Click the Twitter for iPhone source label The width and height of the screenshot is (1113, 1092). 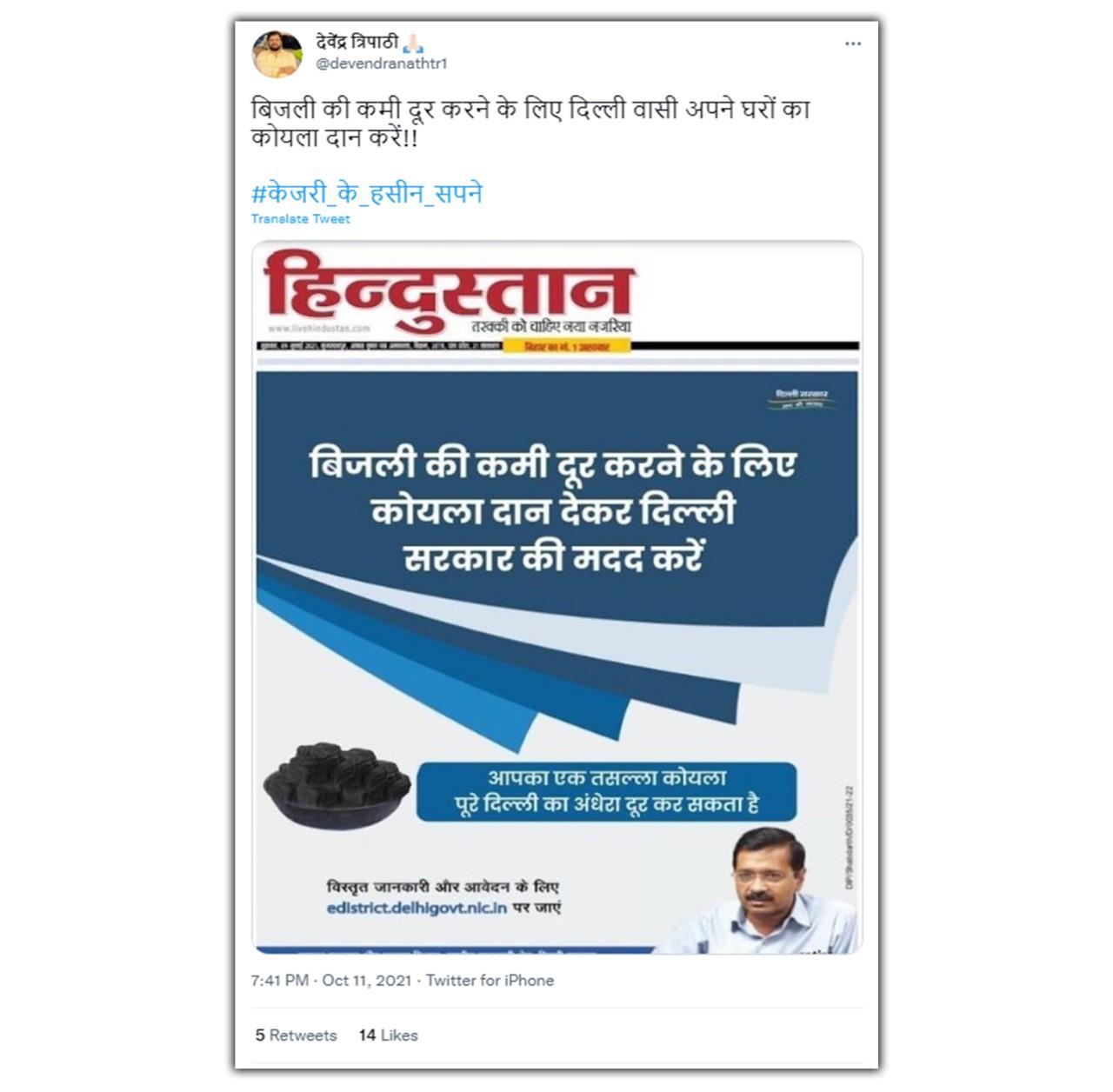490,980
